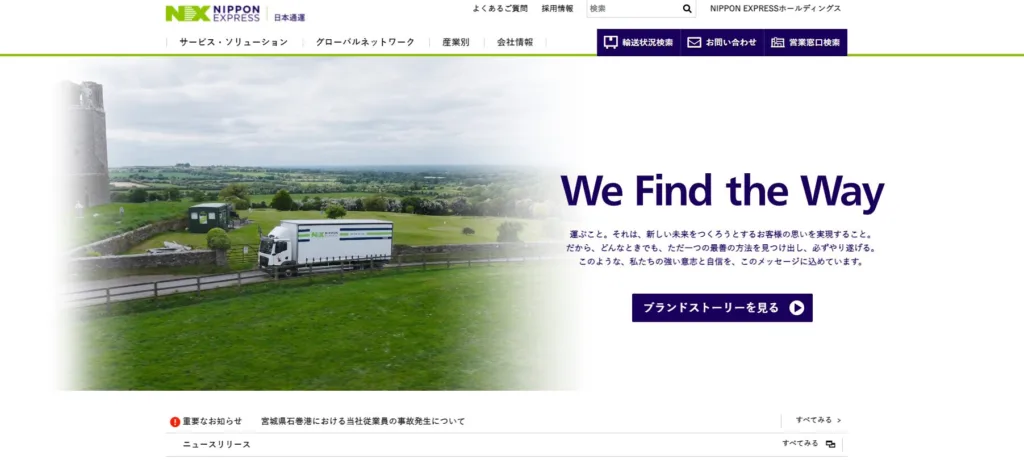Click the package tracking icon
This screenshot has height=464, width=1024.
coord(610,42)
